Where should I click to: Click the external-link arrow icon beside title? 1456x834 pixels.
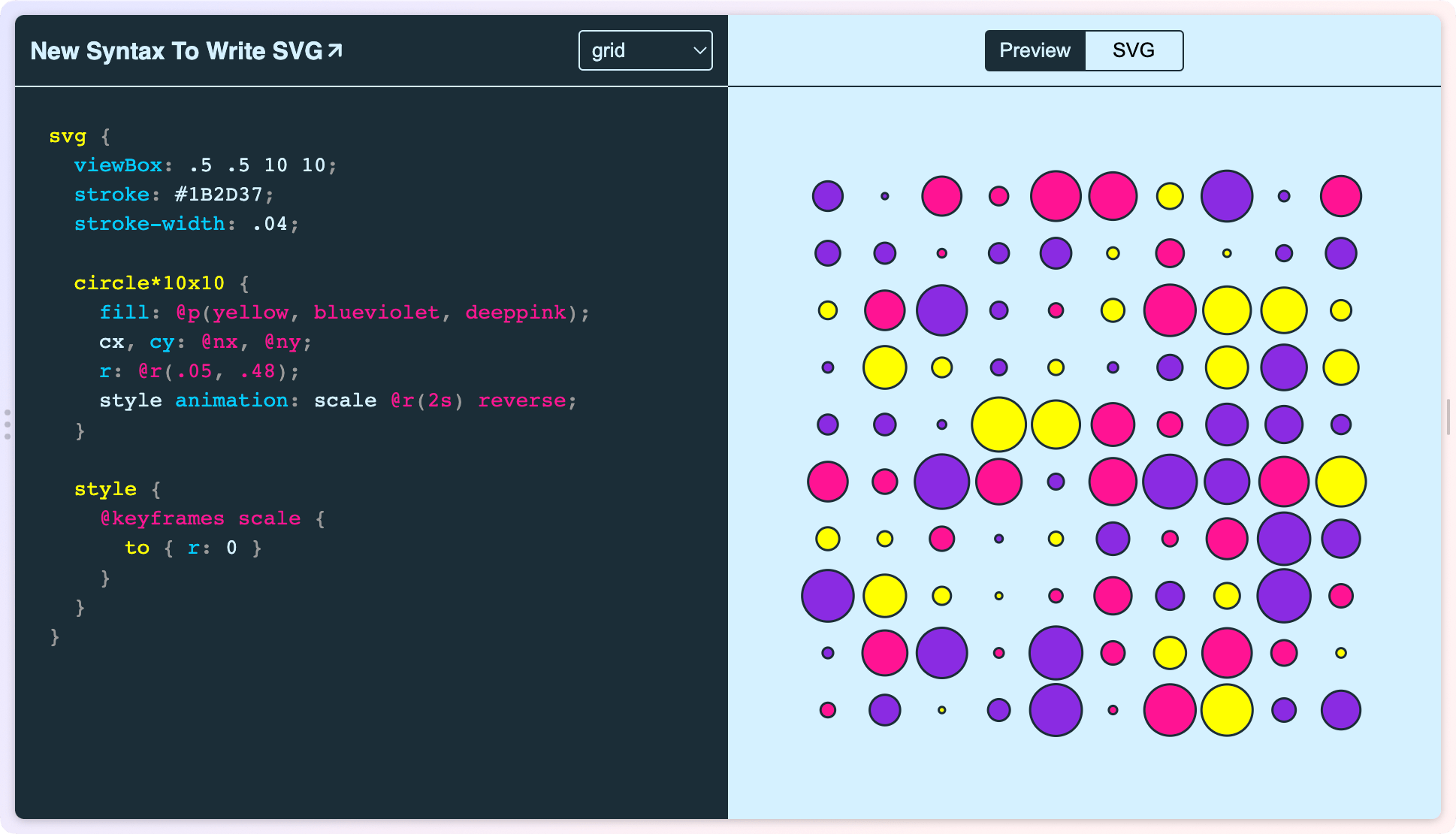click(335, 50)
